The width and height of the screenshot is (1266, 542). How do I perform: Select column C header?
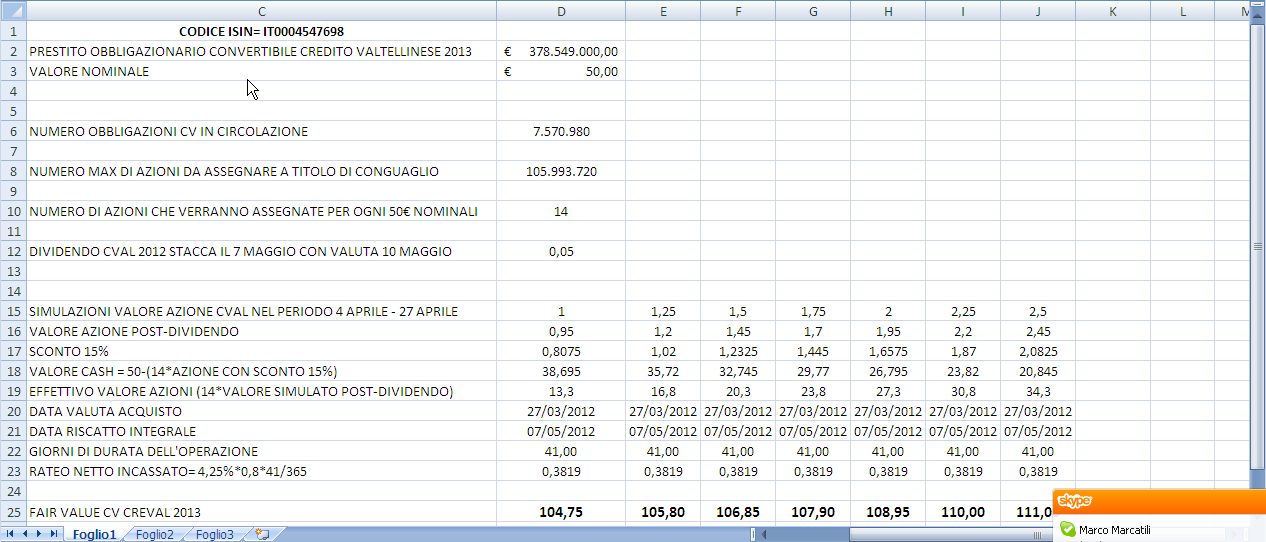tap(261, 11)
